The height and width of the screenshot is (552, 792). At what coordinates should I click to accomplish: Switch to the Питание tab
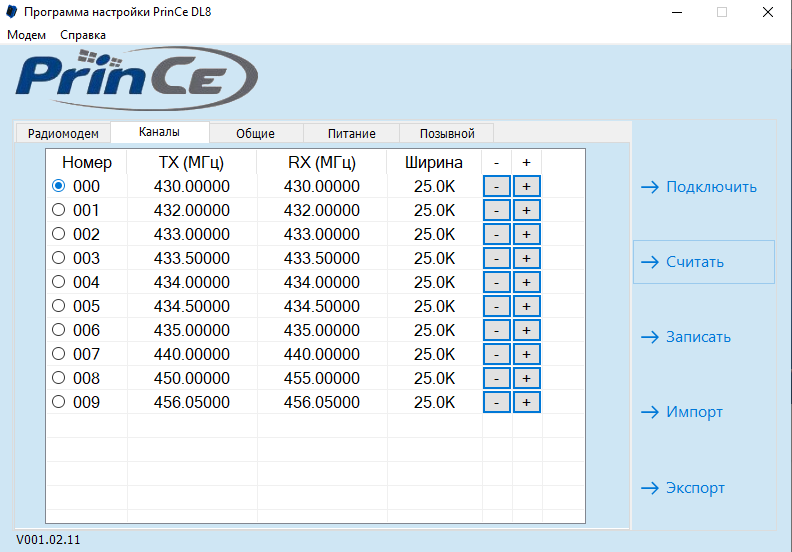[352, 133]
